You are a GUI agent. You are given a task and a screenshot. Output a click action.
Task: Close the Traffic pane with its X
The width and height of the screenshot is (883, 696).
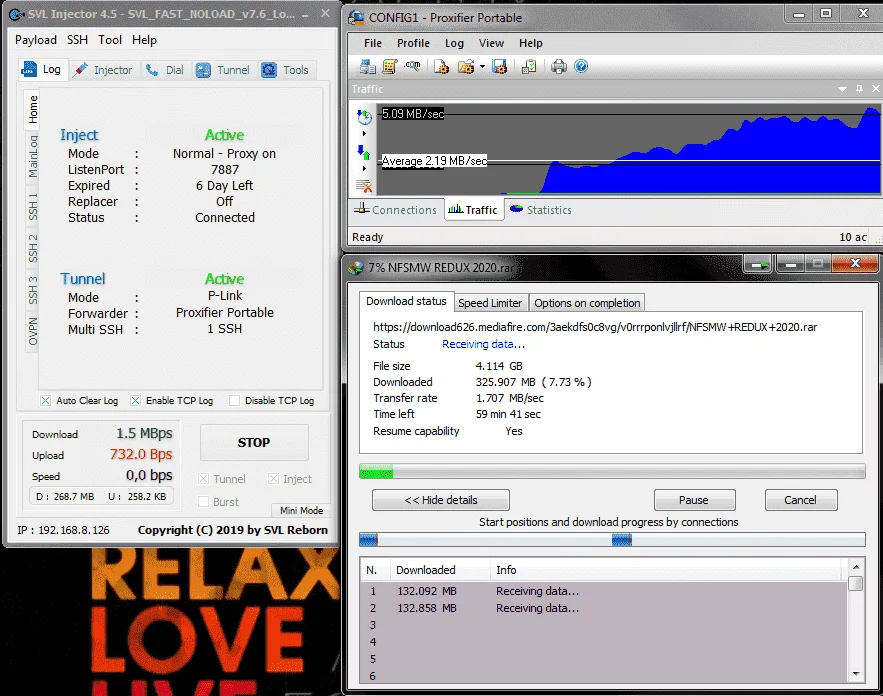pos(876,89)
